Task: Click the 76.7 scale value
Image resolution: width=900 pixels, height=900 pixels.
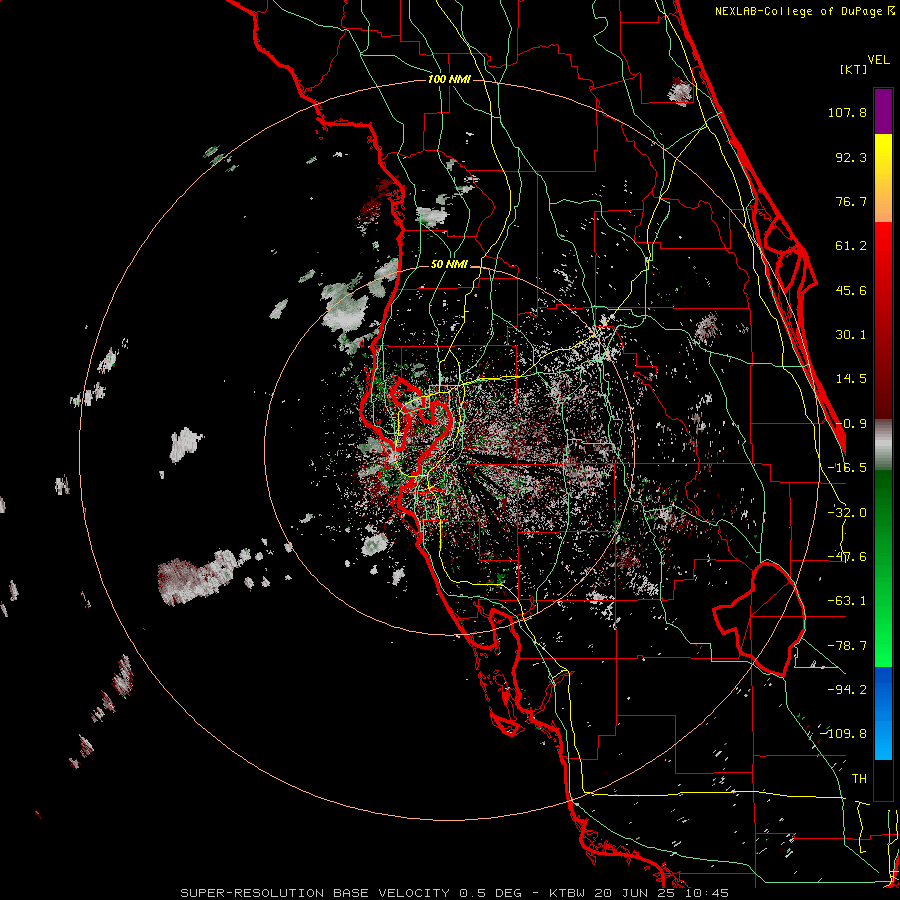Action: point(851,201)
